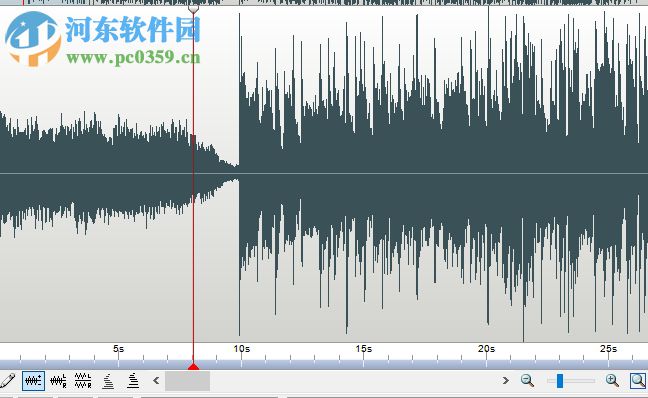
Task: Click the light stacked-lines spectrum icon
Action: point(108,381)
